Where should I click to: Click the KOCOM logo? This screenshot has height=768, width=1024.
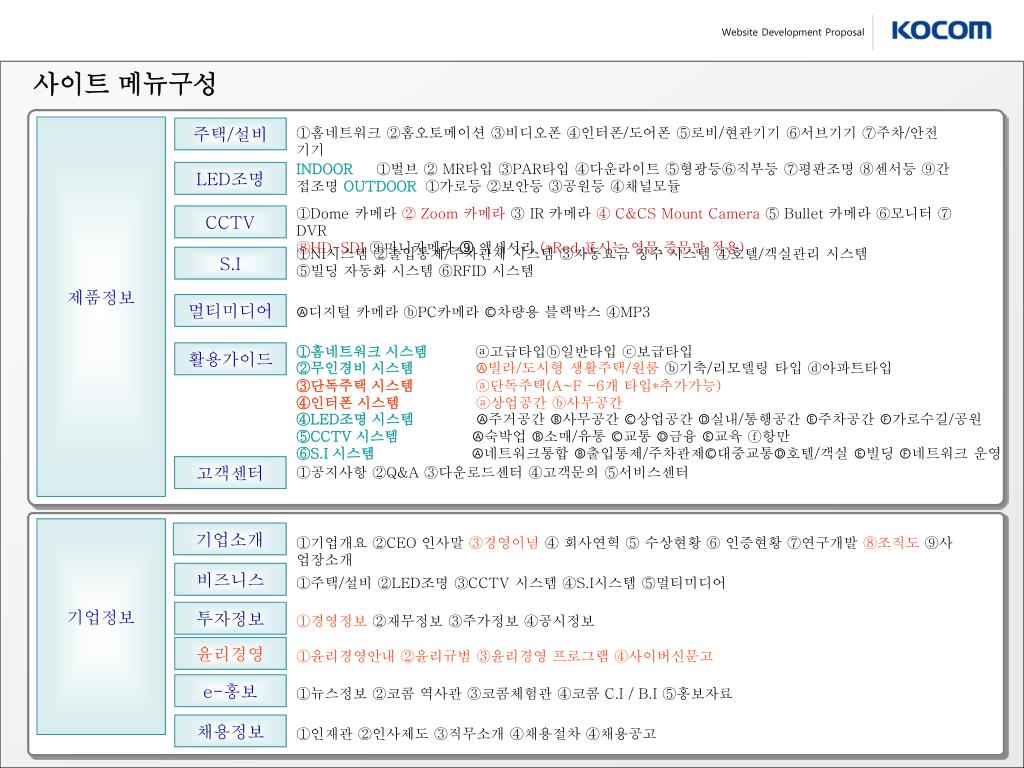point(941,31)
